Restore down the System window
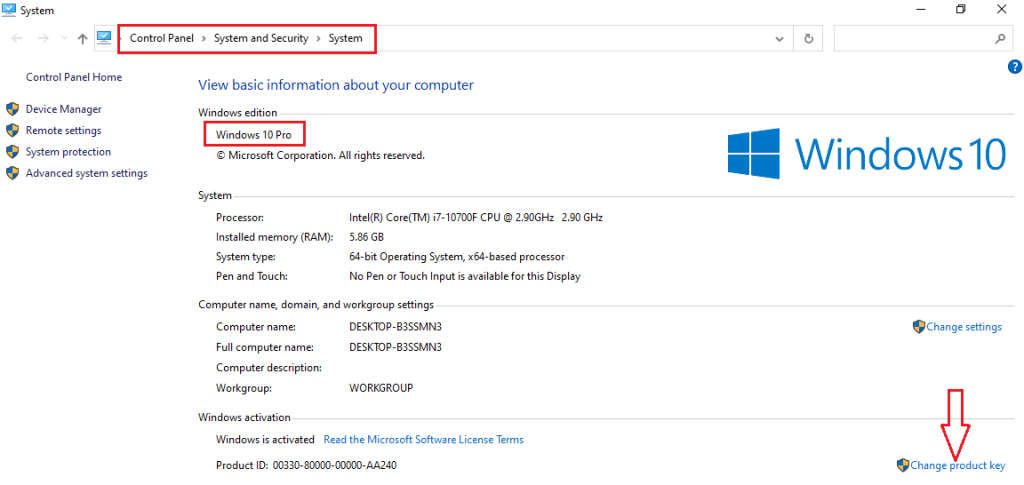 point(960,10)
